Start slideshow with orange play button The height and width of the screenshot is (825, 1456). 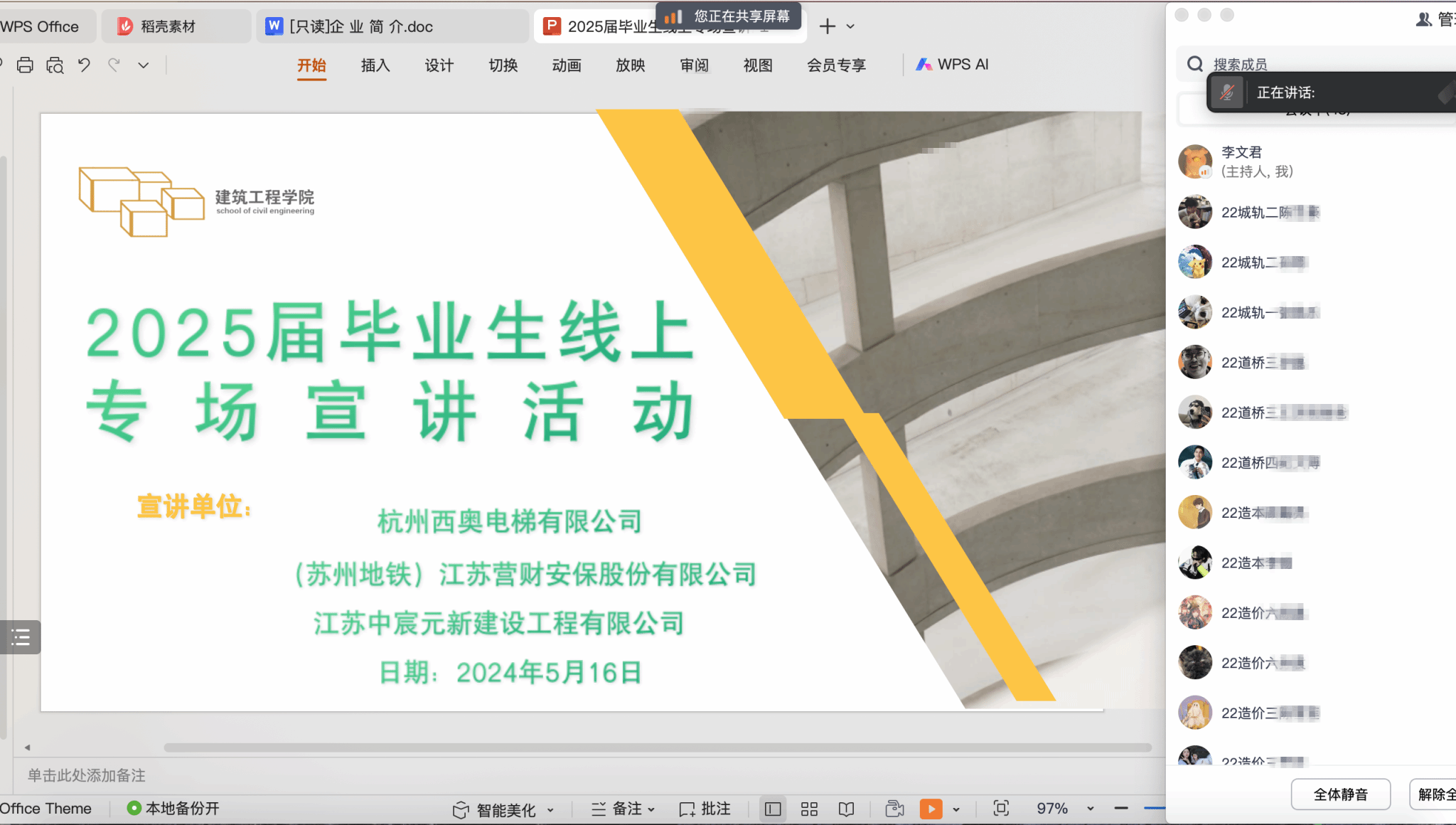click(x=931, y=809)
